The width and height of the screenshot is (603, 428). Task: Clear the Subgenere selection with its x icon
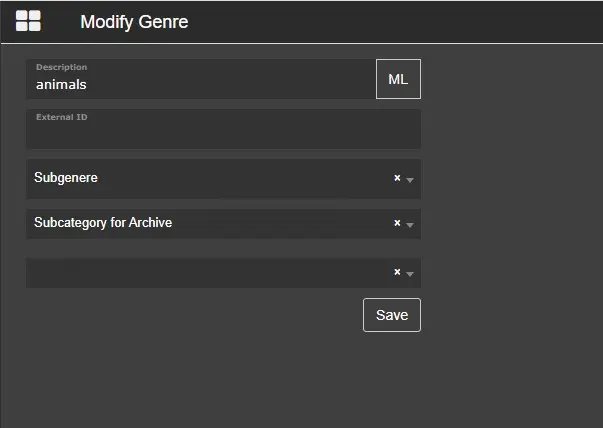(397, 178)
